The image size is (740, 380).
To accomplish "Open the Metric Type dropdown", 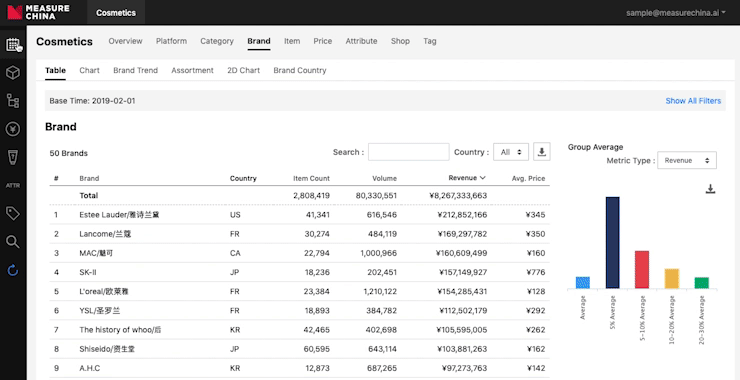I will click(687, 160).
